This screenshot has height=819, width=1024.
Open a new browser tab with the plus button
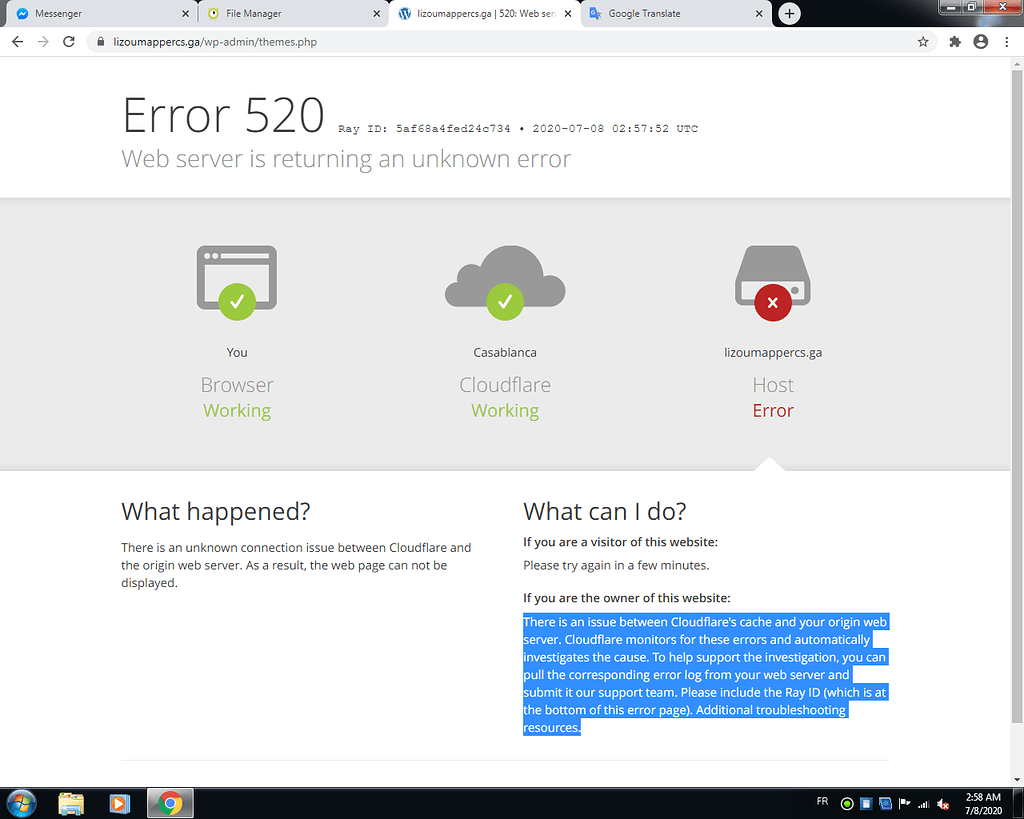pos(788,14)
